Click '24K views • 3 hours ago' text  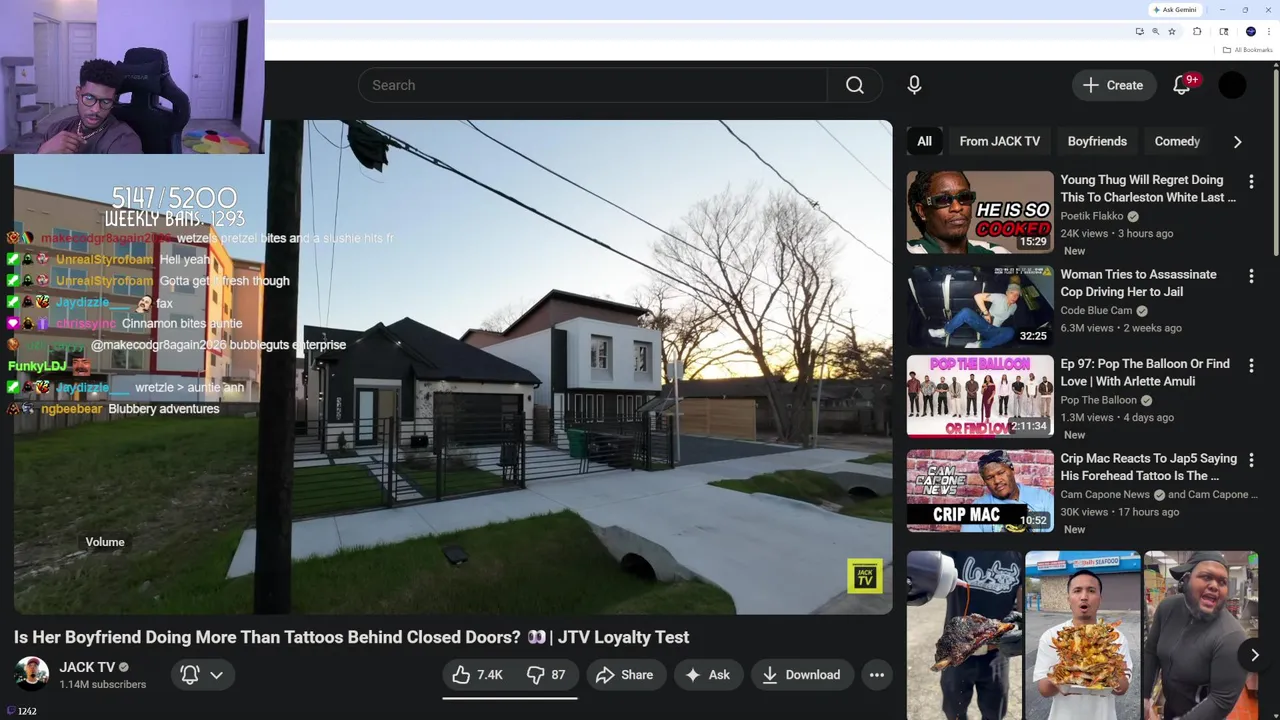click(x=1116, y=234)
